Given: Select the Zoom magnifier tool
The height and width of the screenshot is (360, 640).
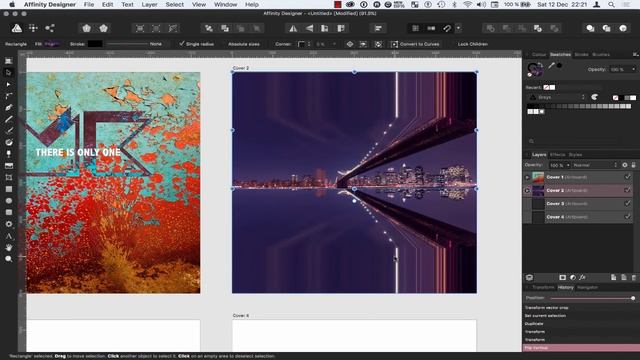Looking at the screenshot, I should tap(8, 259).
